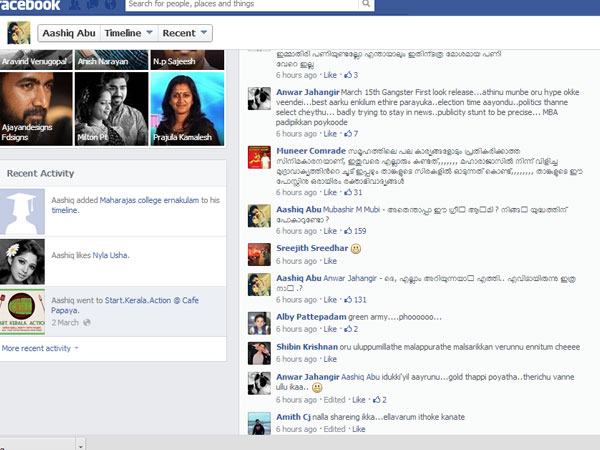Open Shibin Krishnan profile name

pos(307,347)
